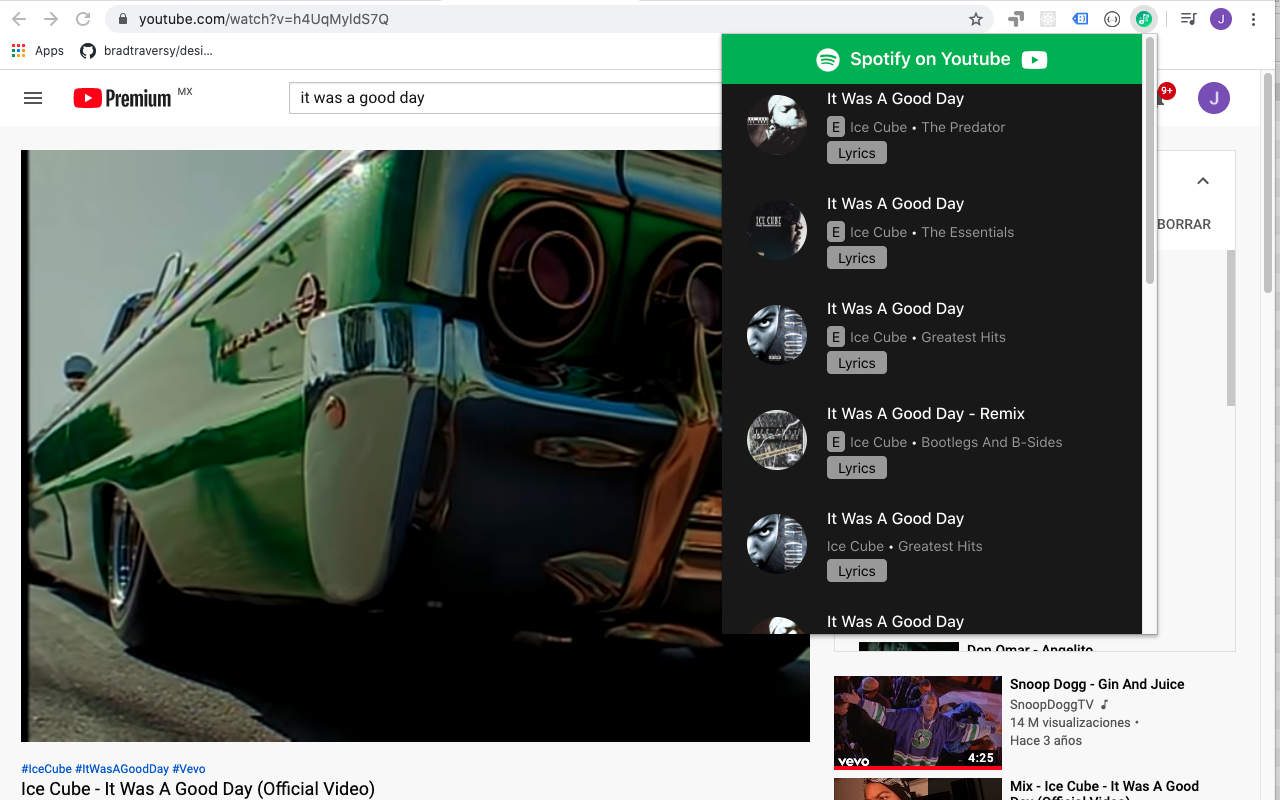Select It Was A Good Day - Remix title

926,414
